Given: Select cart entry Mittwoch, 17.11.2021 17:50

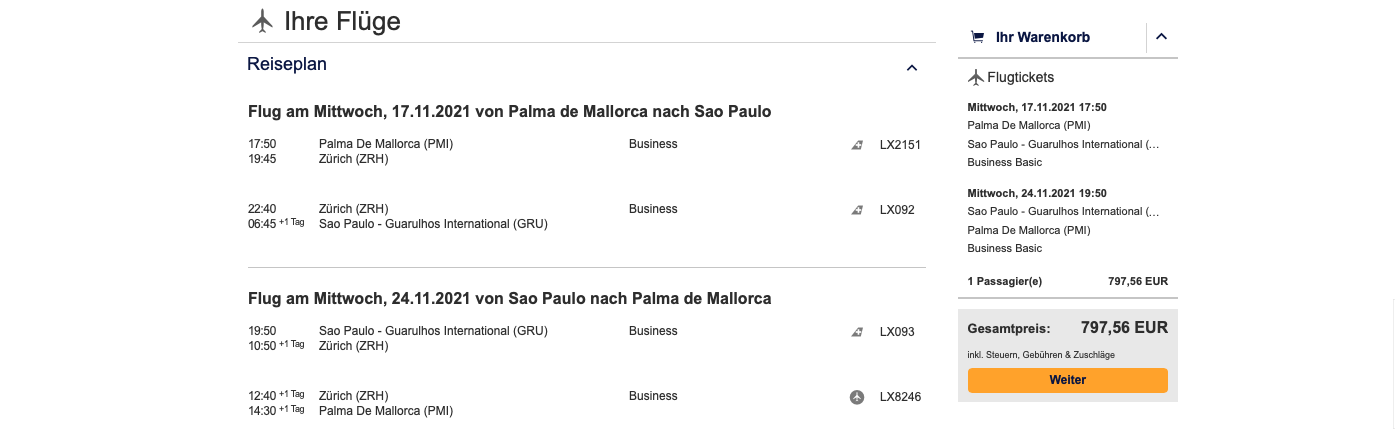Looking at the screenshot, I should pyautogui.click(x=1037, y=107).
